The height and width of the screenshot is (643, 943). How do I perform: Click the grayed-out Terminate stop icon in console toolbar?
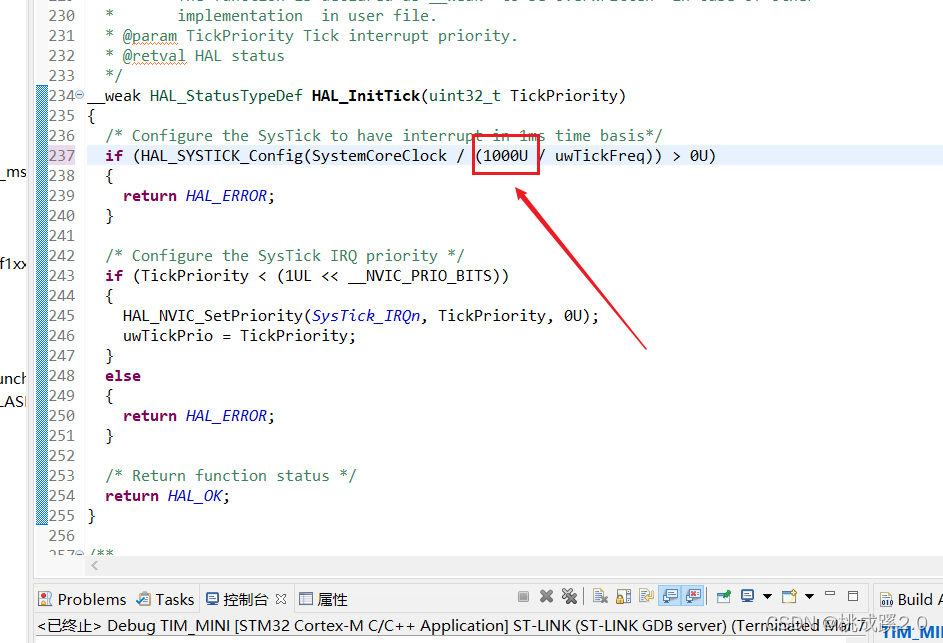pos(523,596)
